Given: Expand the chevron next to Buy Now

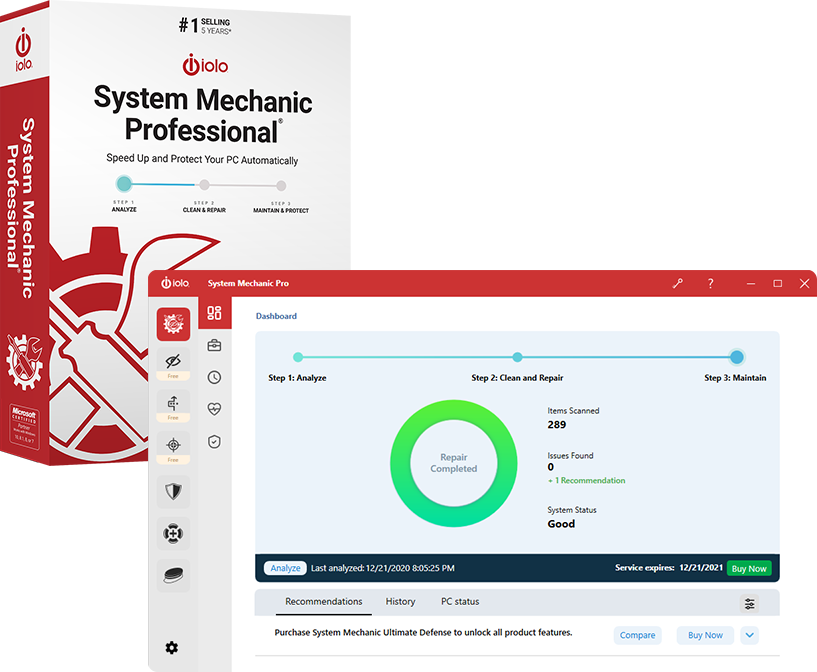Looking at the screenshot, I should [749, 635].
